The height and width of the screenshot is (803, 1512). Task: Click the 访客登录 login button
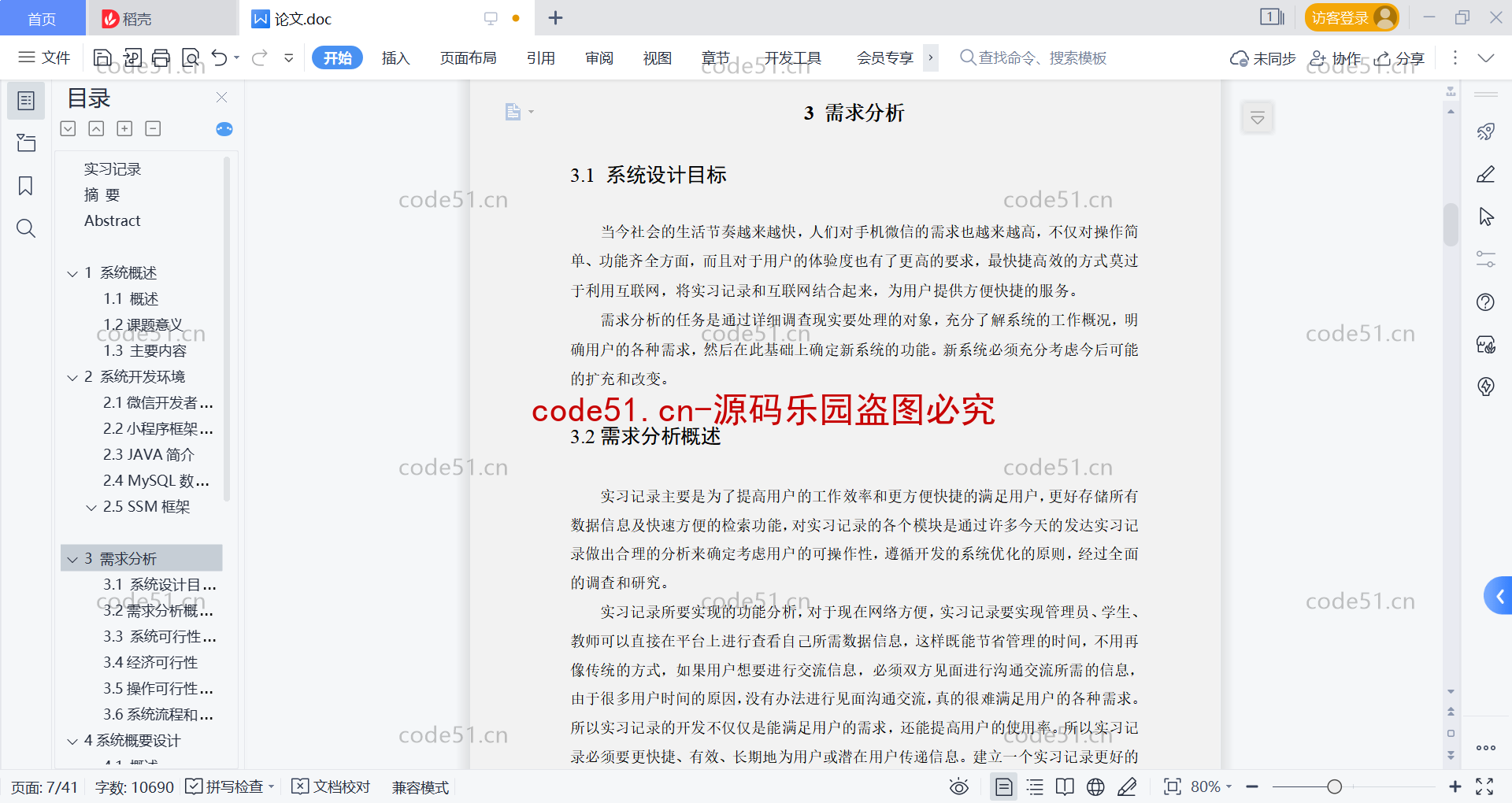[x=1351, y=17]
